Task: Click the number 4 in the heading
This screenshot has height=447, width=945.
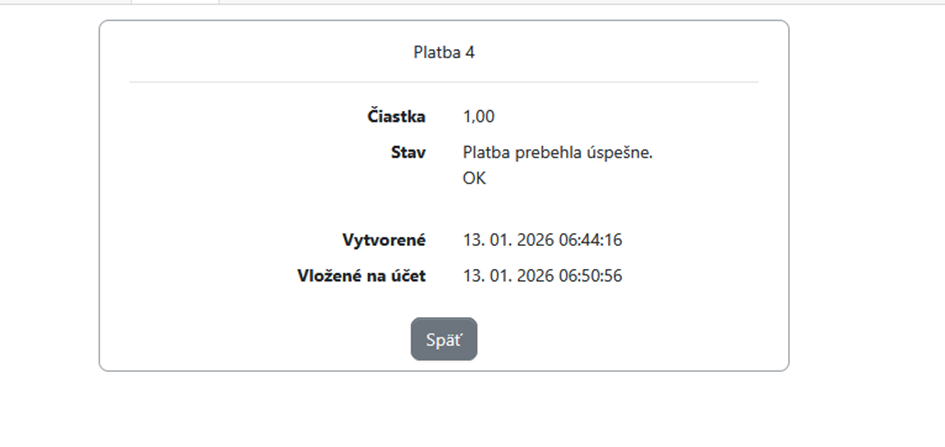Action: 470,52
